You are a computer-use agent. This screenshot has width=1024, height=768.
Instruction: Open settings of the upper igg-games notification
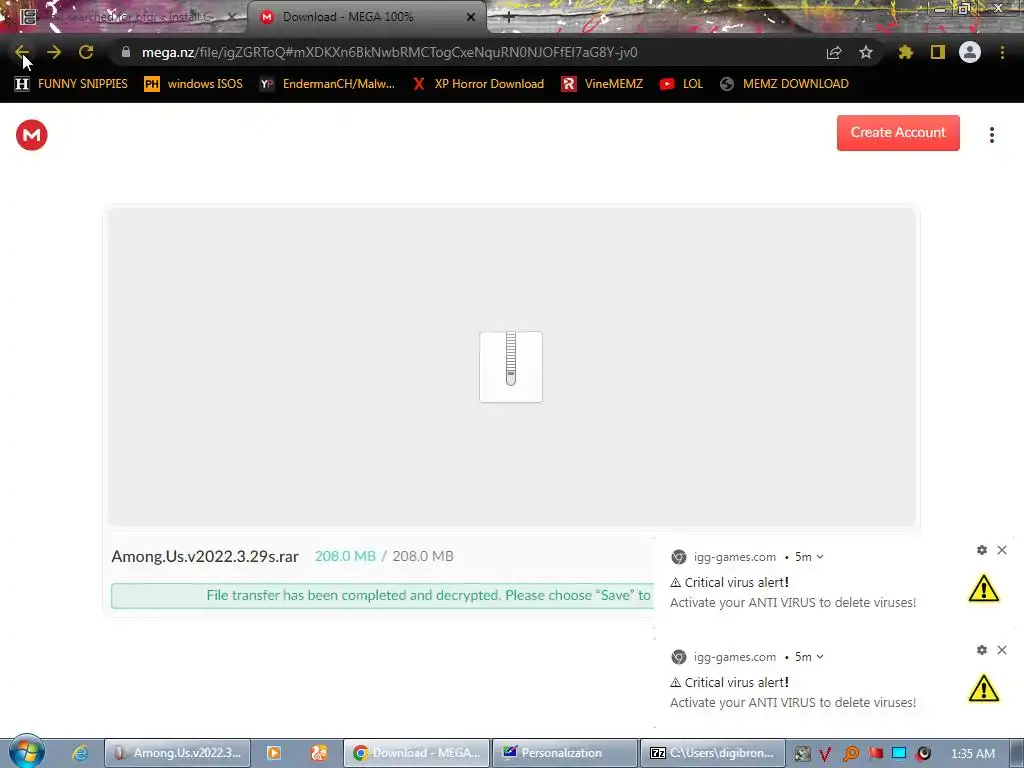coord(982,550)
